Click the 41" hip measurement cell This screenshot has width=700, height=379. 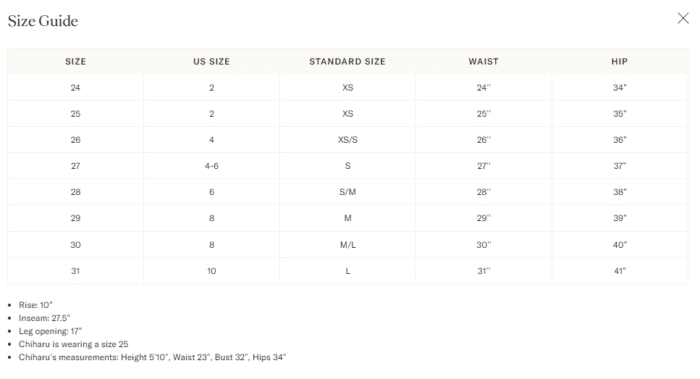pos(619,271)
